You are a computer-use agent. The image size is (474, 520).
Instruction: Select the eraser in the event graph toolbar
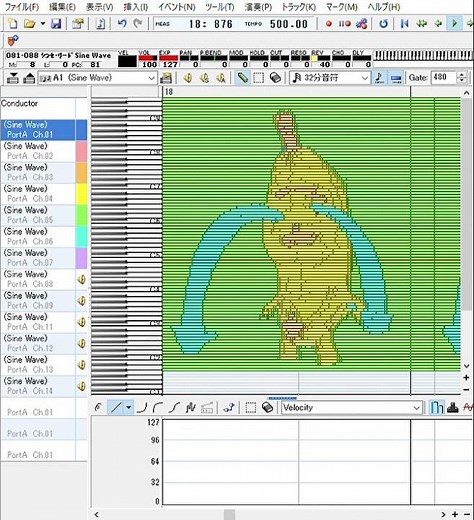pyautogui.click(x=267, y=407)
